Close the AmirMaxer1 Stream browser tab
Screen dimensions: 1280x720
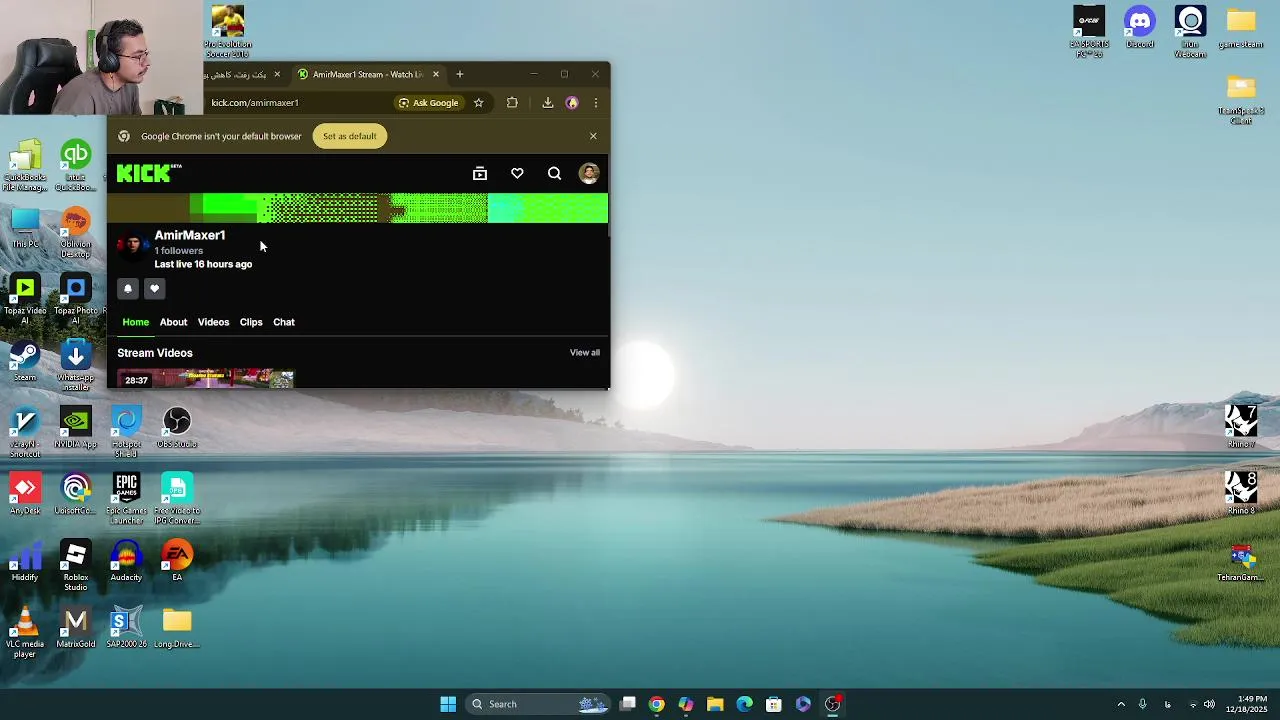(436, 74)
